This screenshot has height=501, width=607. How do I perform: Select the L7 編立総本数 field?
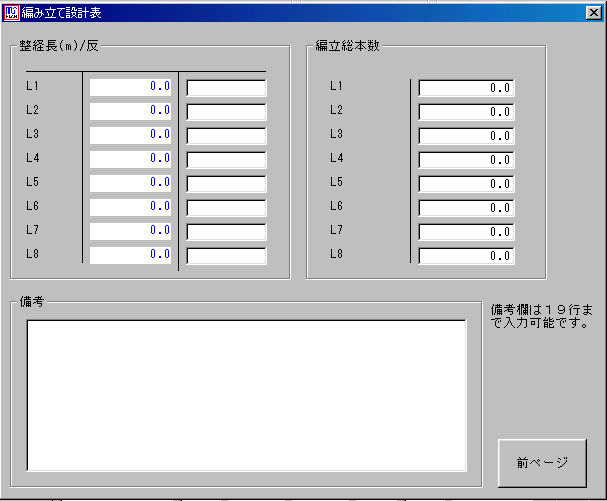(x=466, y=231)
